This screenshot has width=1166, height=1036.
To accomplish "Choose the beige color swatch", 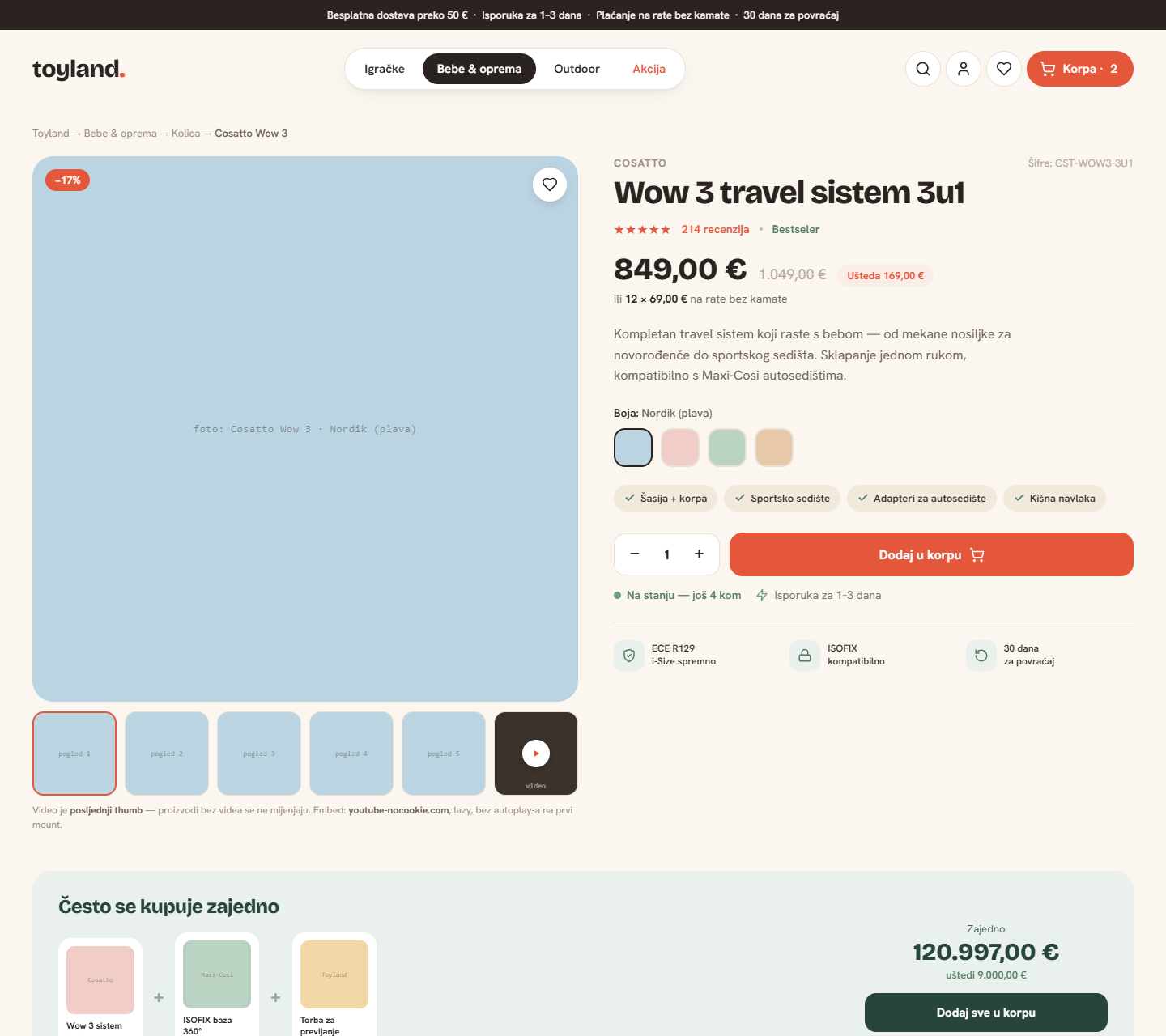I will (x=774, y=448).
